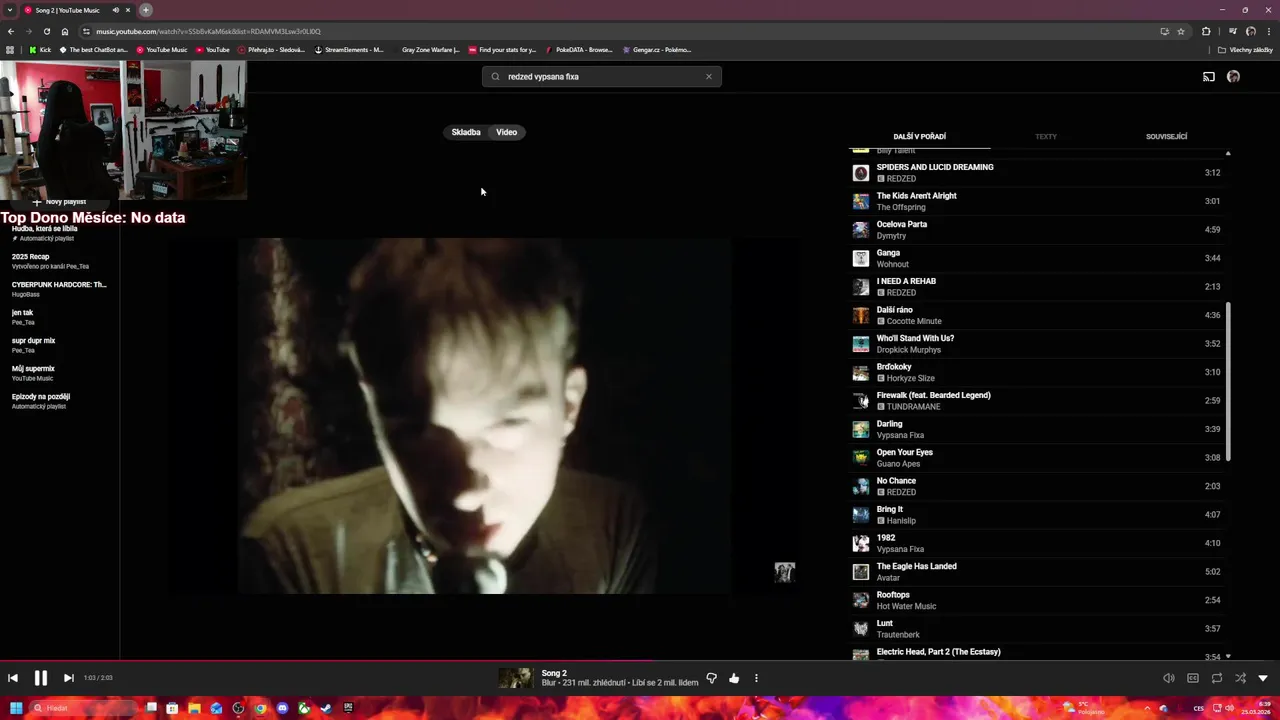Image resolution: width=1280 pixels, height=720 pixels.
Task: Open the supr dupr mix playlist
Action: (x=60, y=345)
